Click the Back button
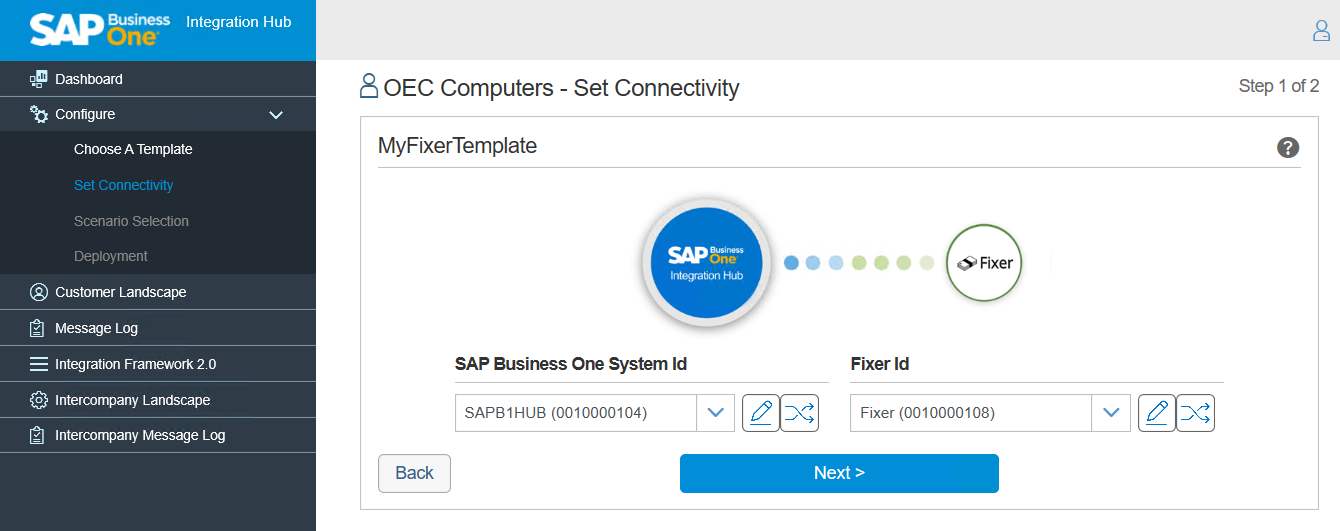 pyautogui.click(x=414, y=473)
